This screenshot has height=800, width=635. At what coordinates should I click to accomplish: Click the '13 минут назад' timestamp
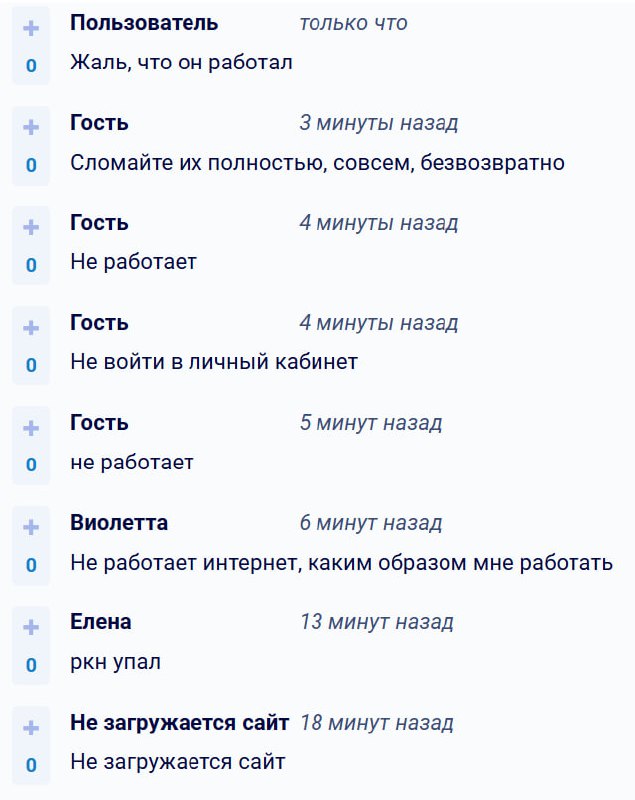(x=376, y=622)
